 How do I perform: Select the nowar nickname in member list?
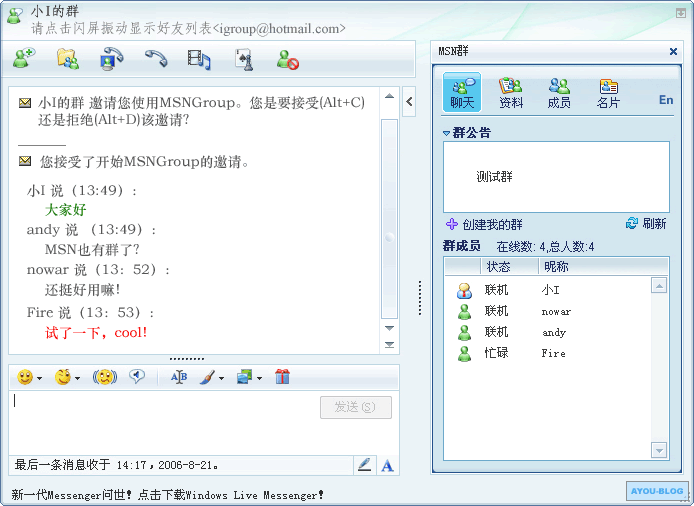pyautogui.click(x=556, y=312)
